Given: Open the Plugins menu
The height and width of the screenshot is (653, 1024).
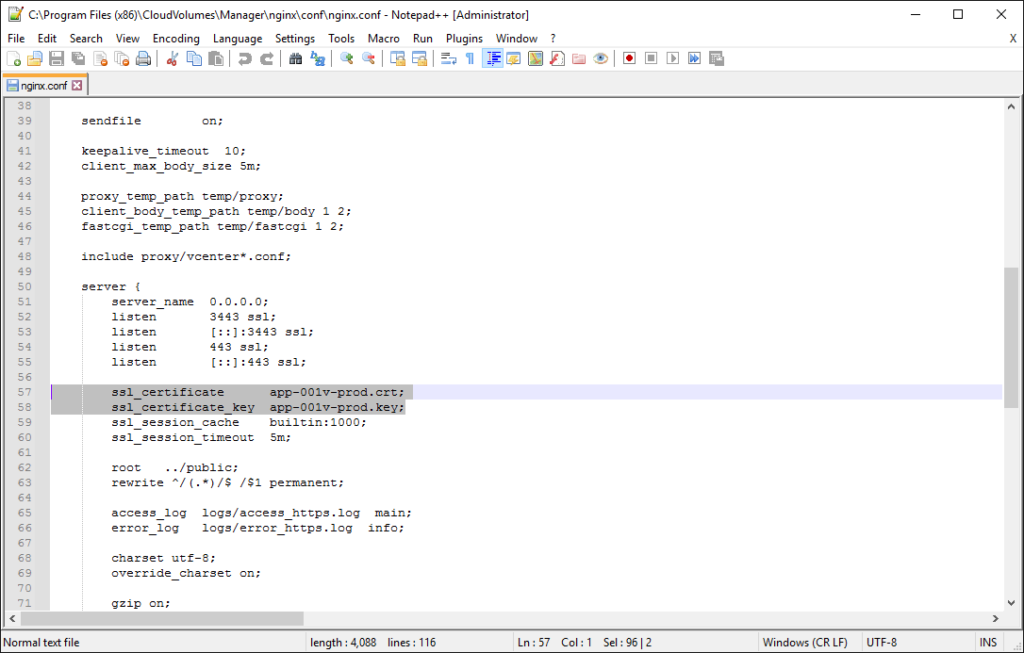Looking at the screenshot, I should 464,38.
